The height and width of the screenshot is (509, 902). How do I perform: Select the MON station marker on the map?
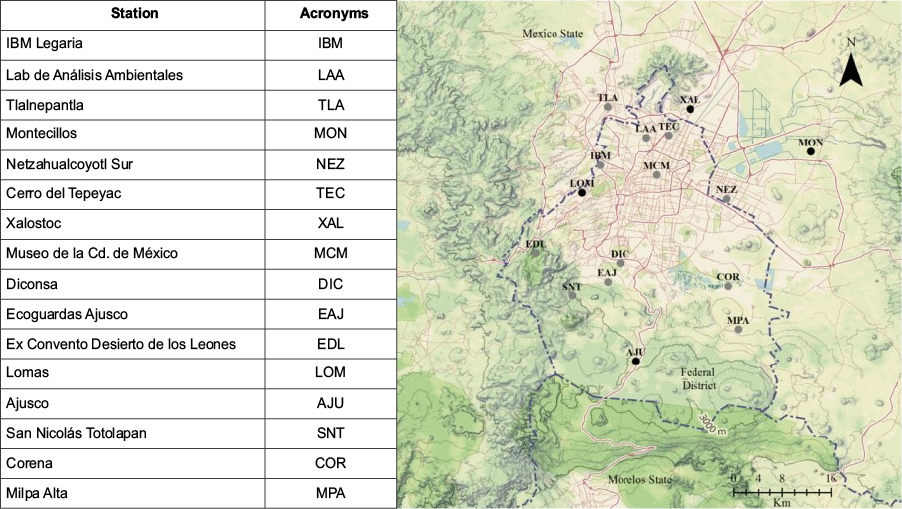[811, 152]
